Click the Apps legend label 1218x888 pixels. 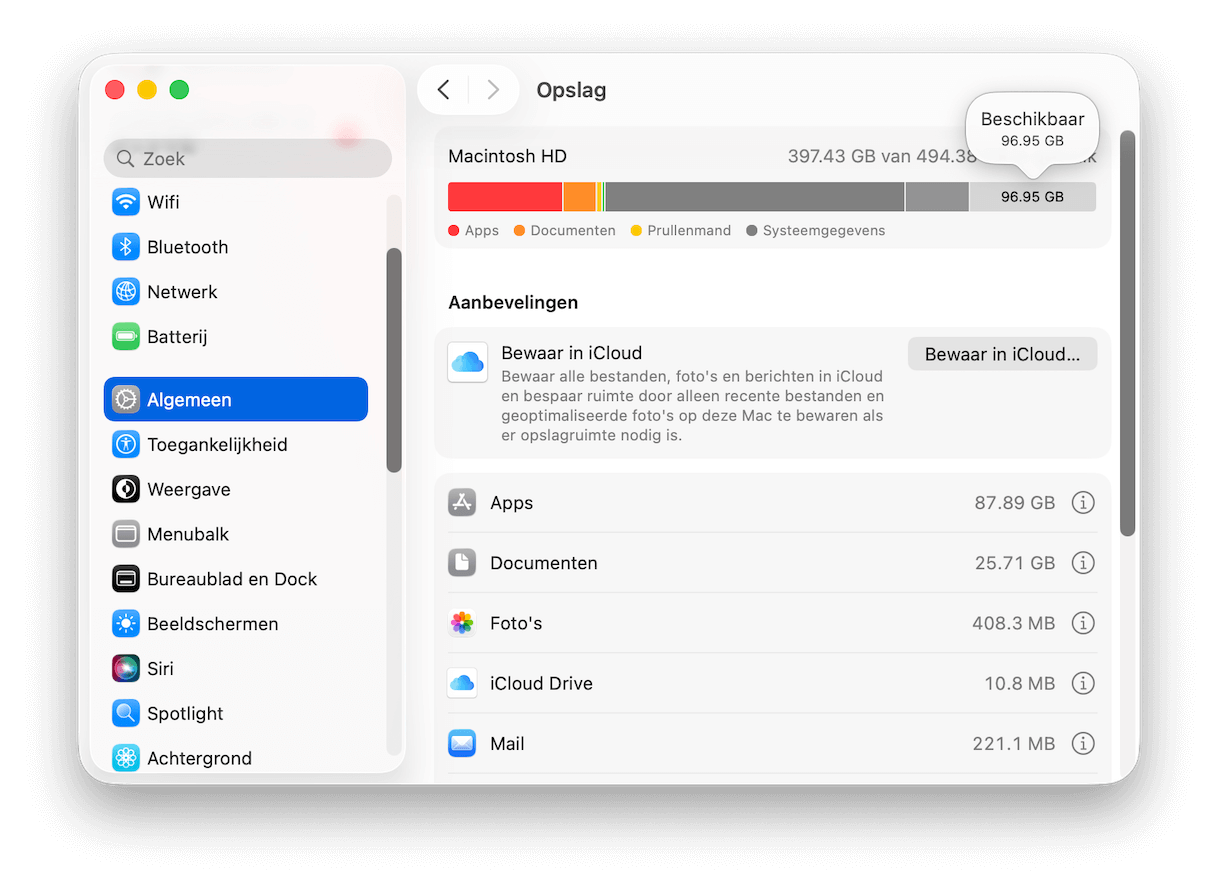point(482,231)
